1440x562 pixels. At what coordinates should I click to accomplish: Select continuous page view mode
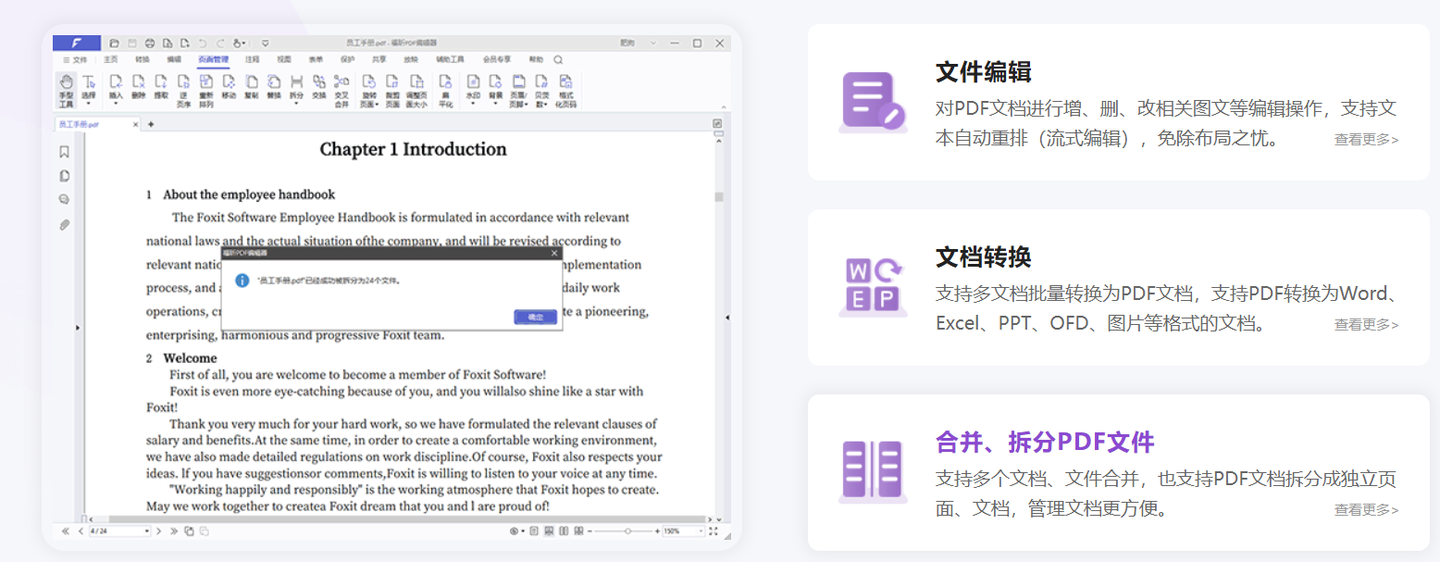pyautogui.click(x=549, y=531)
